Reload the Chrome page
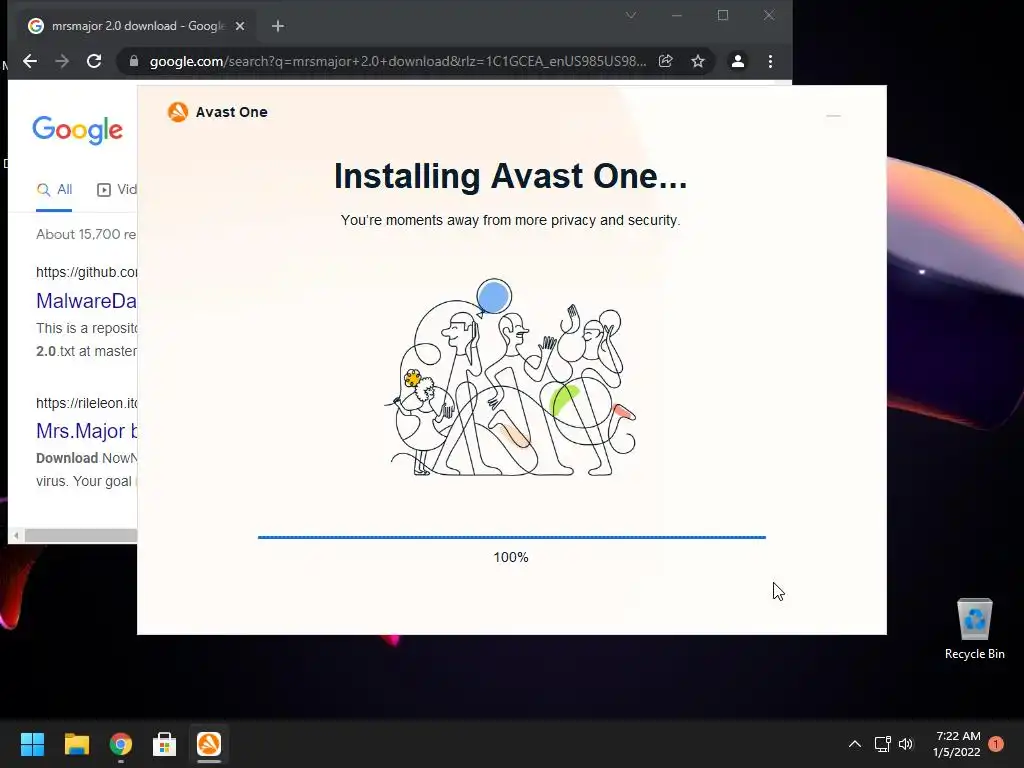 click(x=94, y=61)
